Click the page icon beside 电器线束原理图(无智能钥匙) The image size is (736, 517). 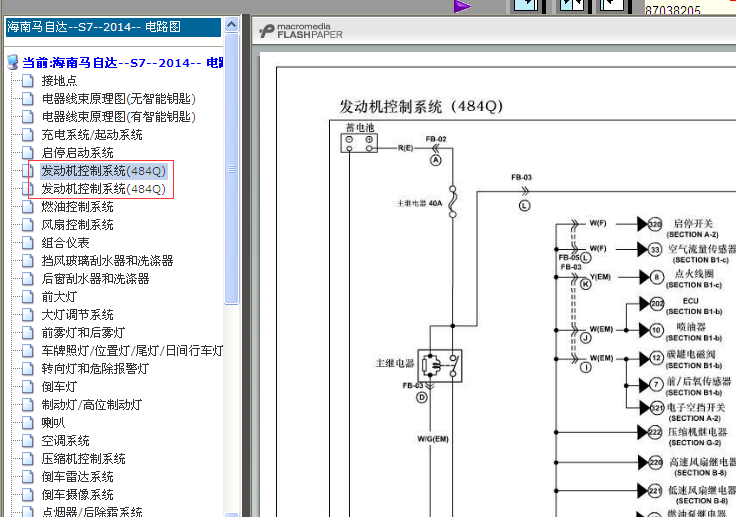[28, 99]
